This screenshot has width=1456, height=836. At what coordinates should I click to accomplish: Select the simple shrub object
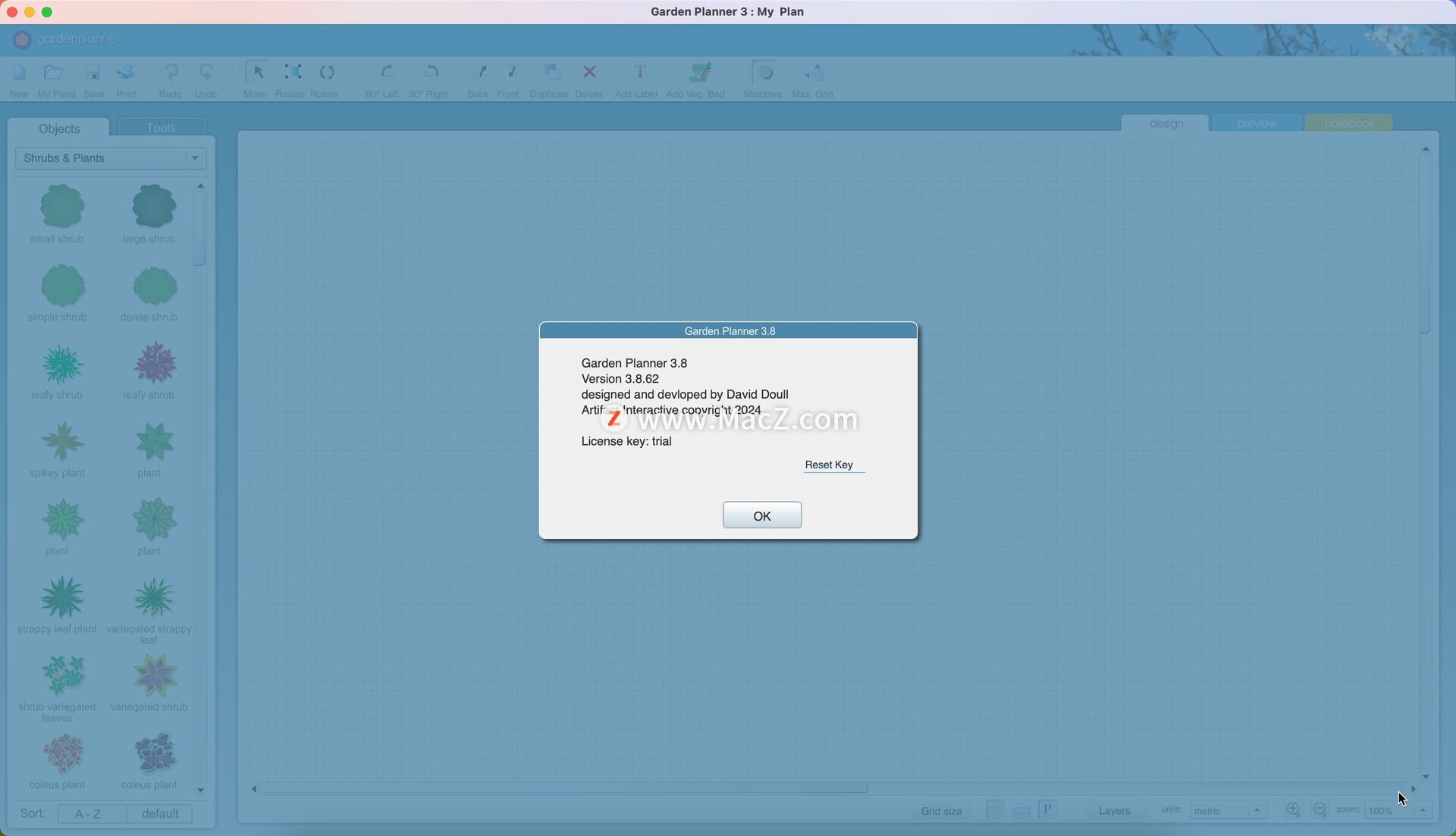click(61, 286)
